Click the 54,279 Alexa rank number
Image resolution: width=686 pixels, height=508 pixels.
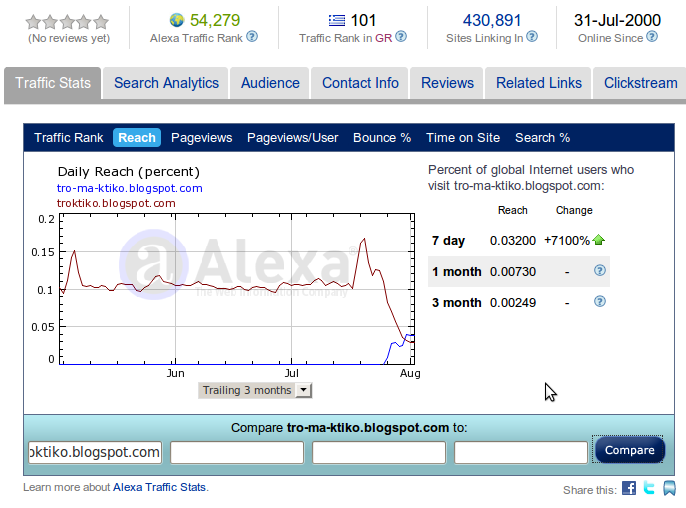[215, 20]
